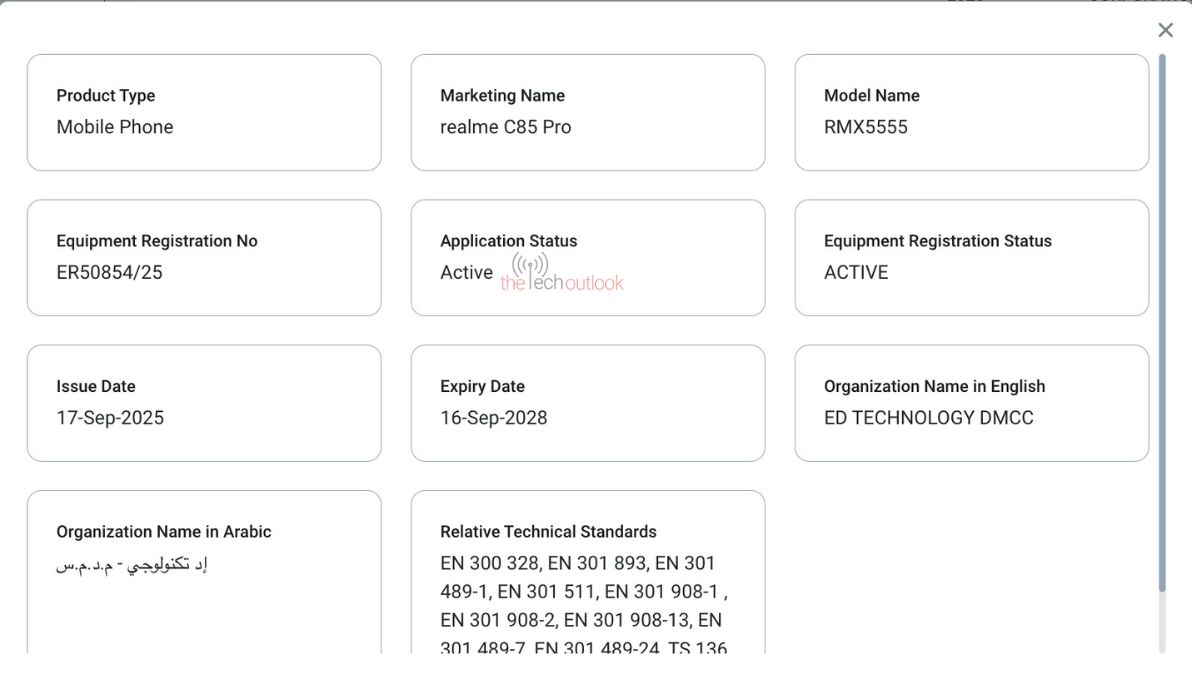The width and height of the screenshot is (1200, 675).
Task: Click the Marketing Name label
Action: tap(502, 96)
